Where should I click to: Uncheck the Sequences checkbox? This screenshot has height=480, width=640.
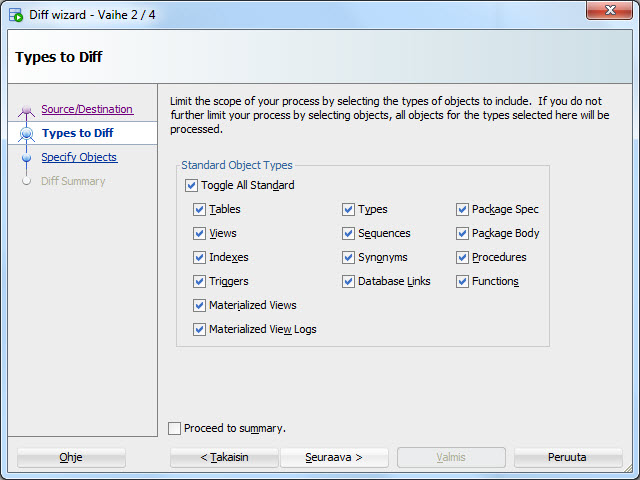tap(348, 233)
